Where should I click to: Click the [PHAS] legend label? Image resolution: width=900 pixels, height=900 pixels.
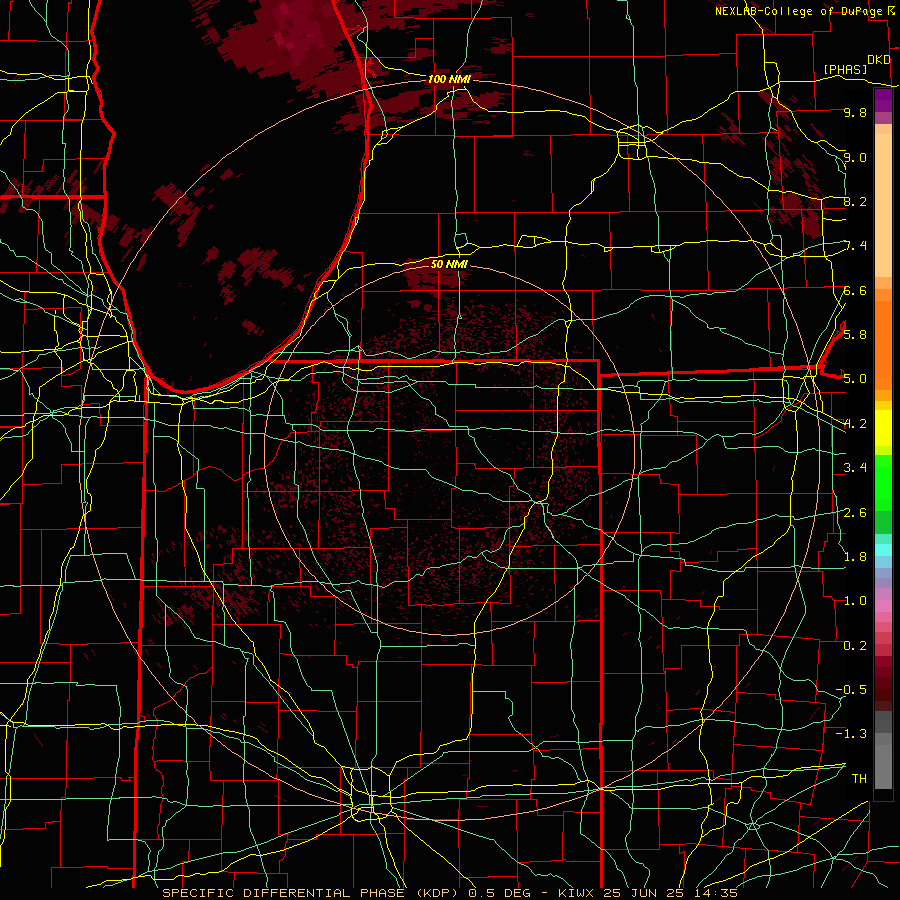point(845,69)
